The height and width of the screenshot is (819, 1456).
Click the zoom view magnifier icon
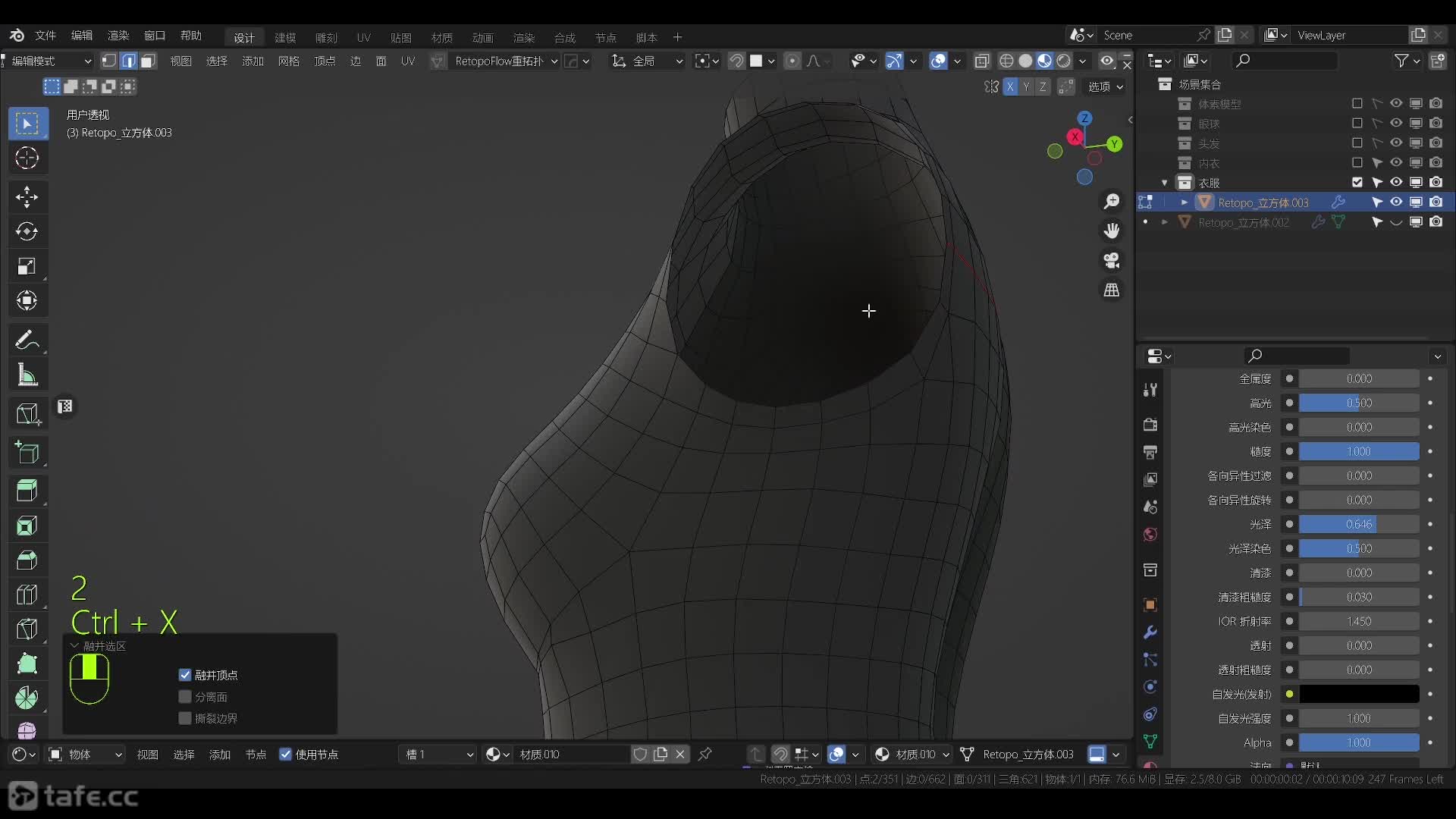tap(1112, 201)
